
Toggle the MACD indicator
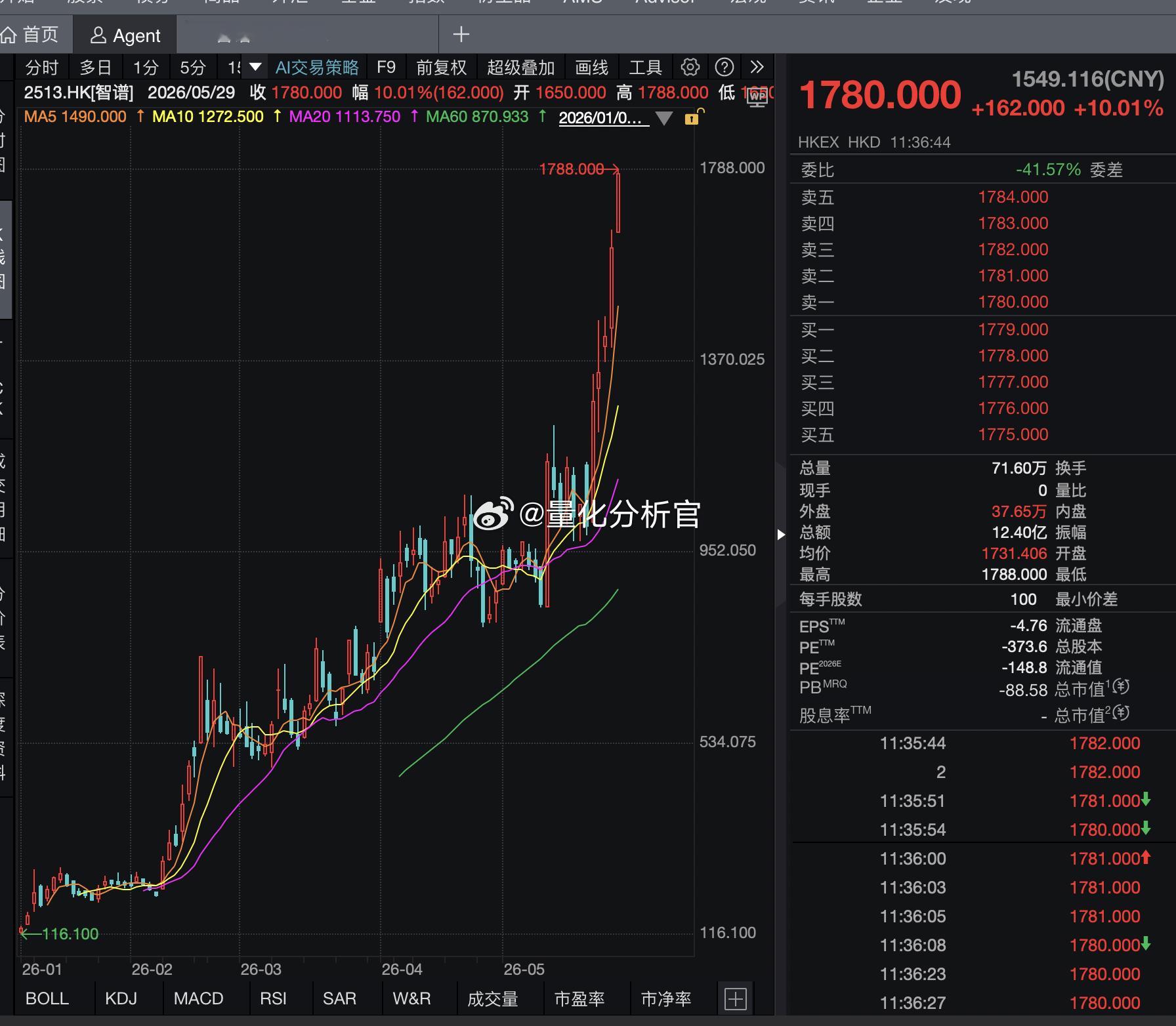[198, 998]
